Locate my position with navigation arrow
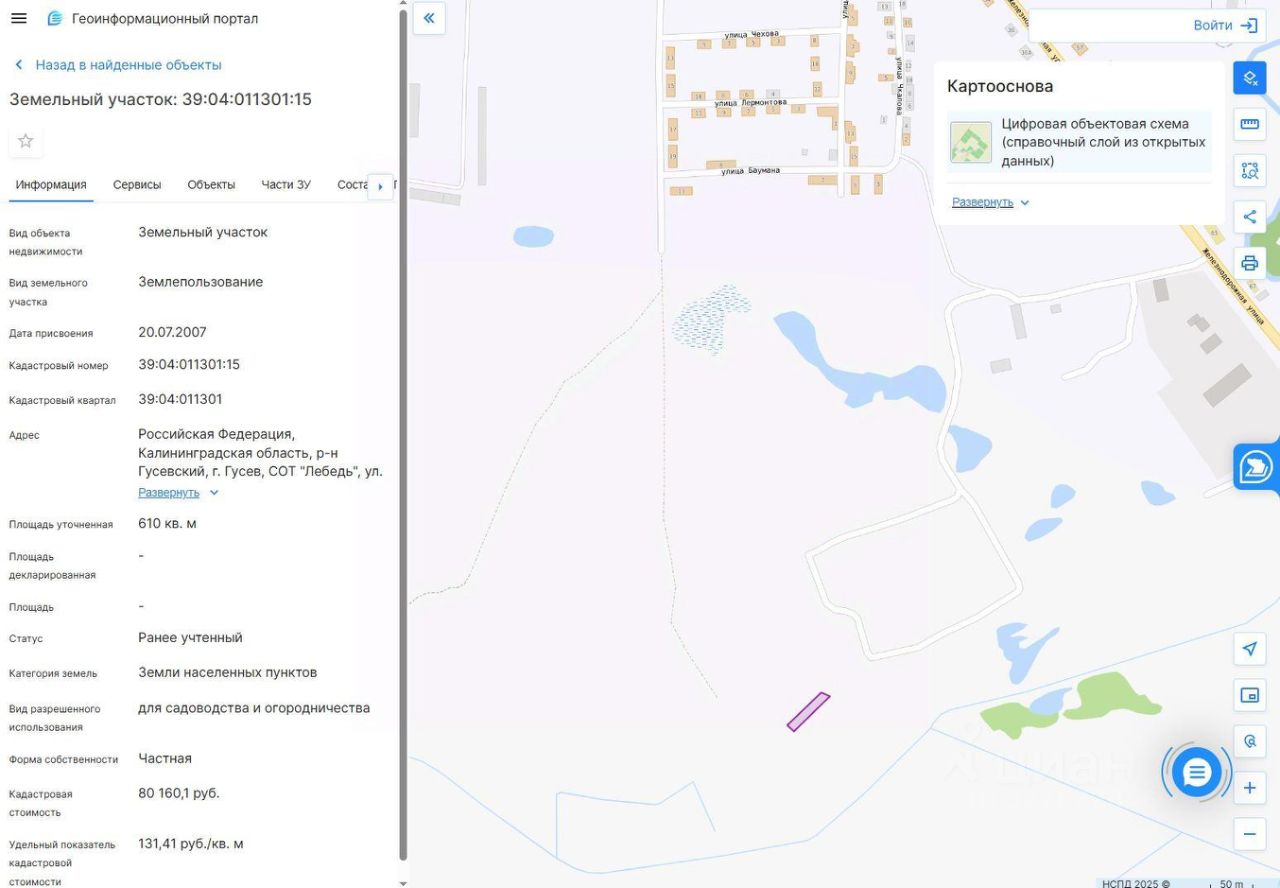The height and width of the screenshot is (888, 1280). pyautogui.click(x=1249, y=649)
